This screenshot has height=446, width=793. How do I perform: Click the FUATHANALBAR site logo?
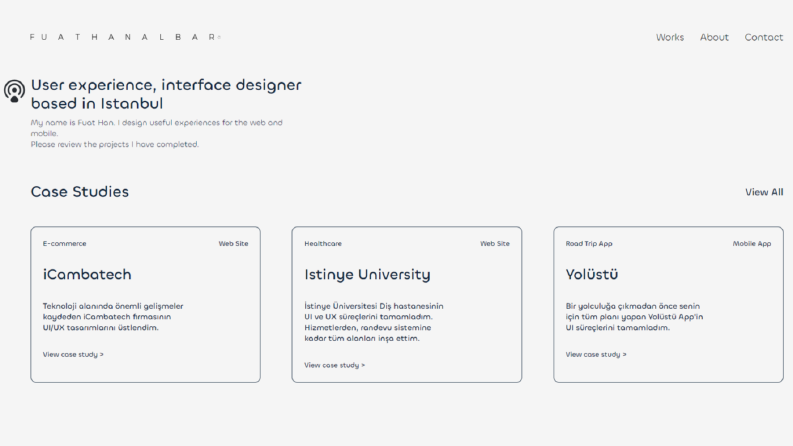pos(125,37)
